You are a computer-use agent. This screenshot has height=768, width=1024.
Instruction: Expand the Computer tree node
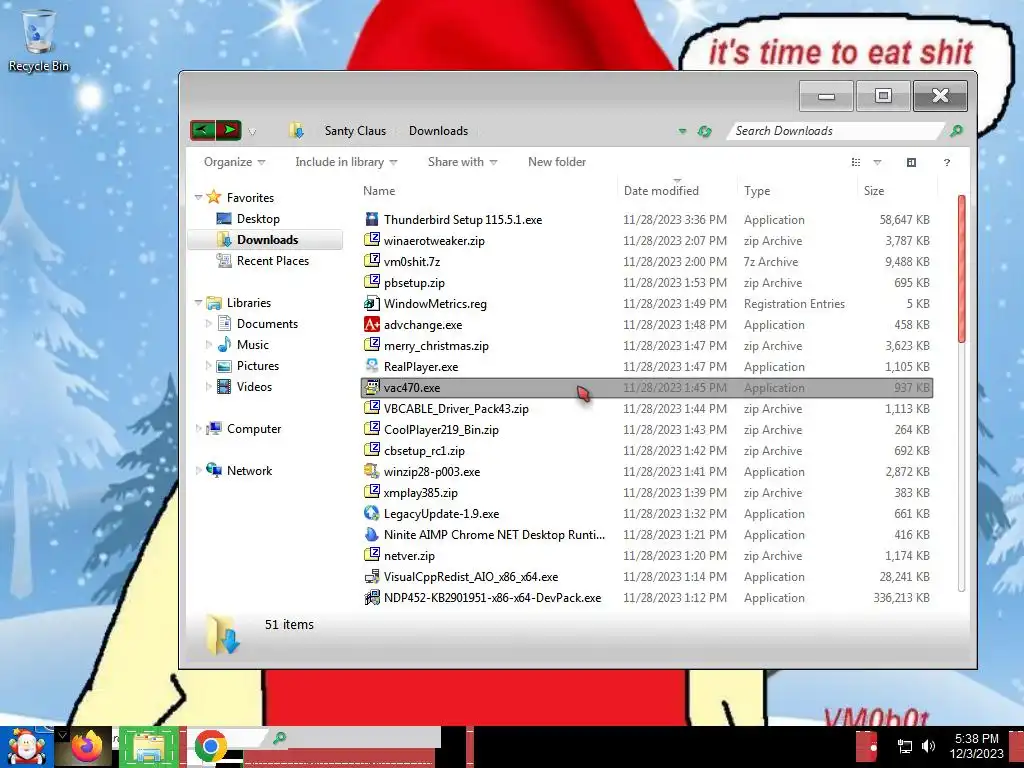pyautogui.click(x=199, y=428)
